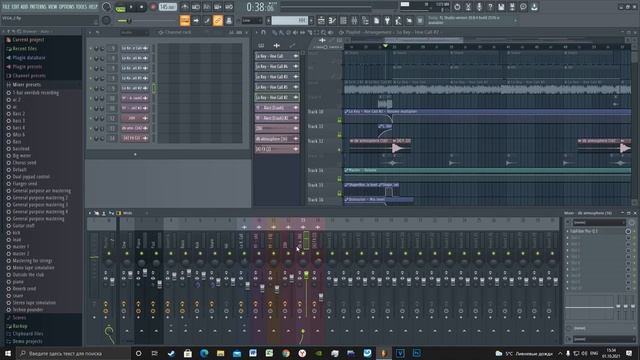Open the FILE menu
The image size is (640, 360).
6,7
